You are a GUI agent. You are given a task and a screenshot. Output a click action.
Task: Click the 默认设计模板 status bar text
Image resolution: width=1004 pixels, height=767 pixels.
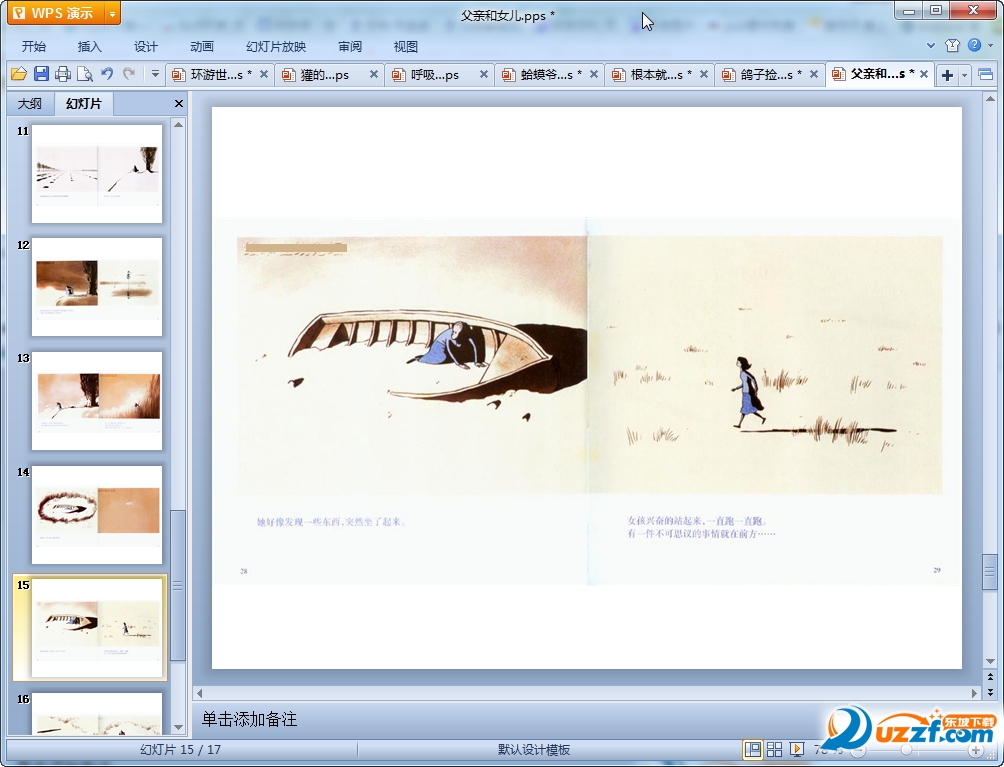534,750
